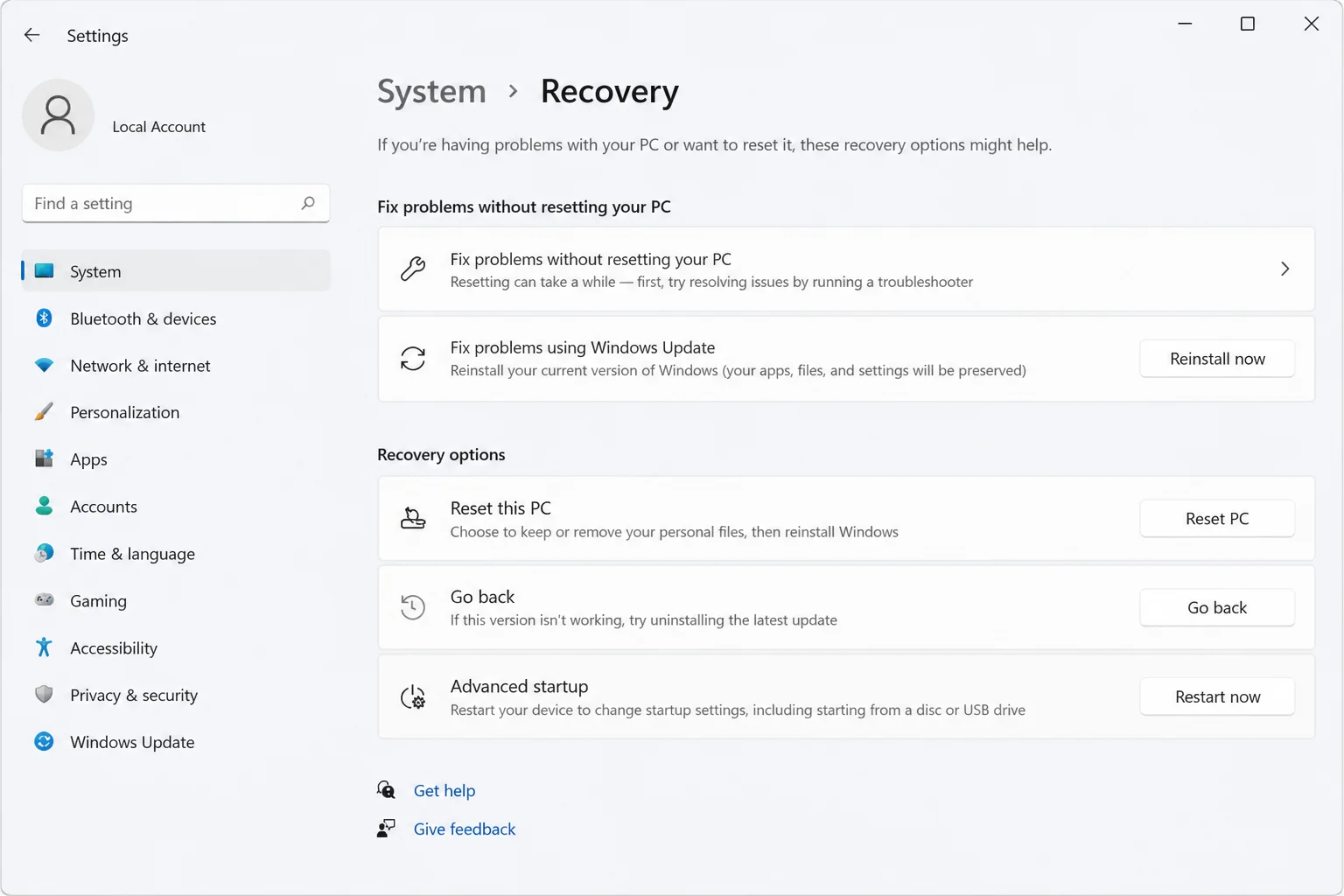Click the Local Account avatar icon

[x=58, y=115]
